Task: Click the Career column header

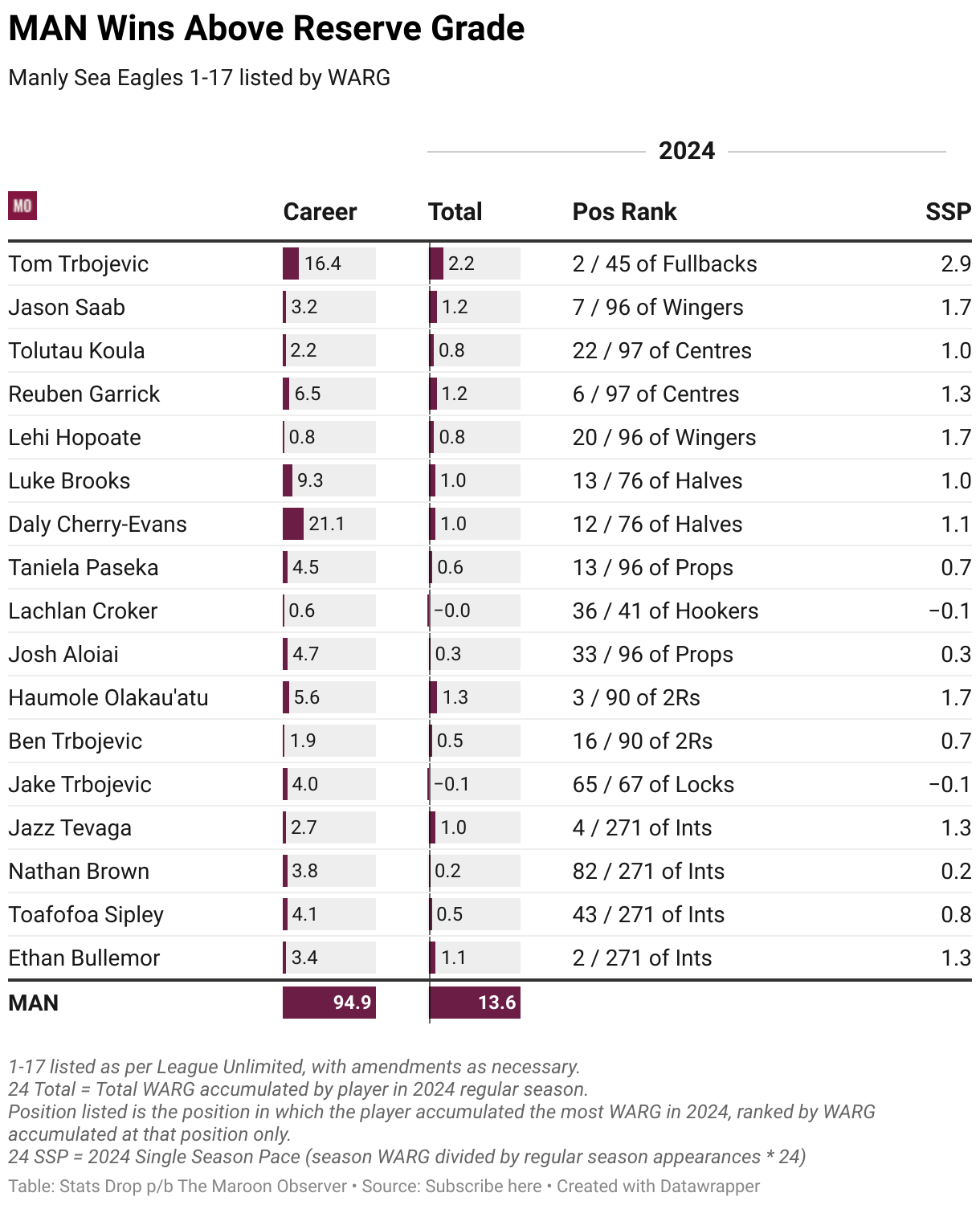Action: point(320,211)
